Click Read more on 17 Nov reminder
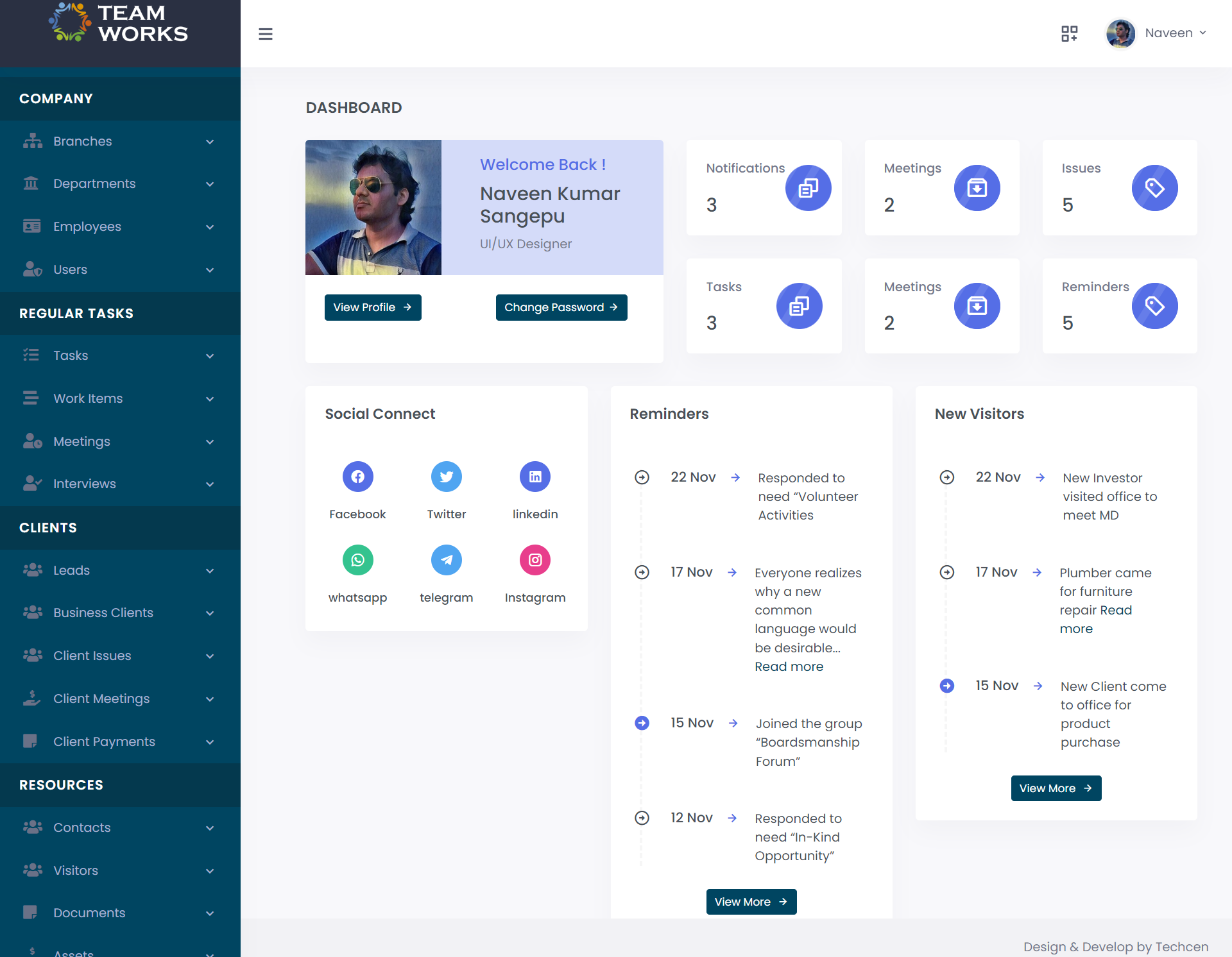 tap(789, 666)
